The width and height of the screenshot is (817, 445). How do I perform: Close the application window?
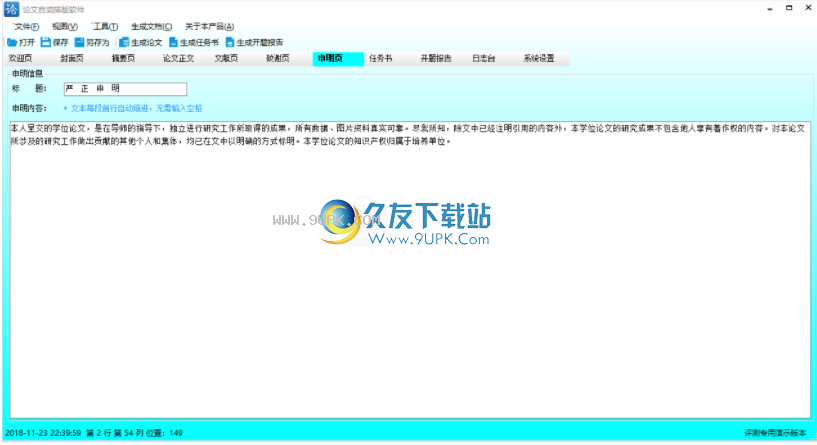(809, 8)
